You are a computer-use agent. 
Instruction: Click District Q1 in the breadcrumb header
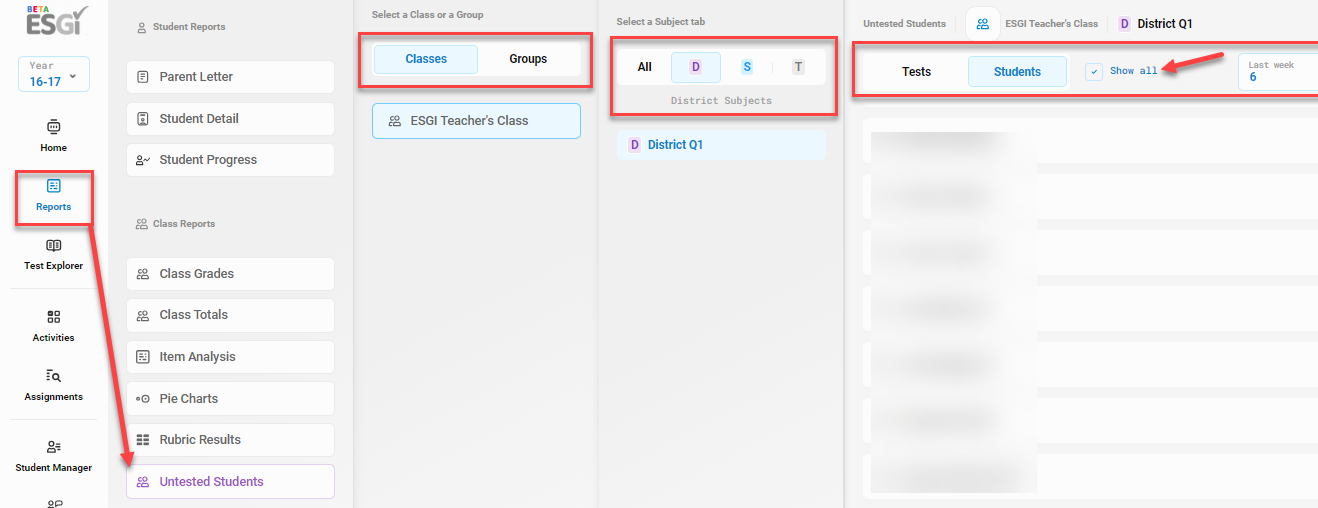[1155, 24]
